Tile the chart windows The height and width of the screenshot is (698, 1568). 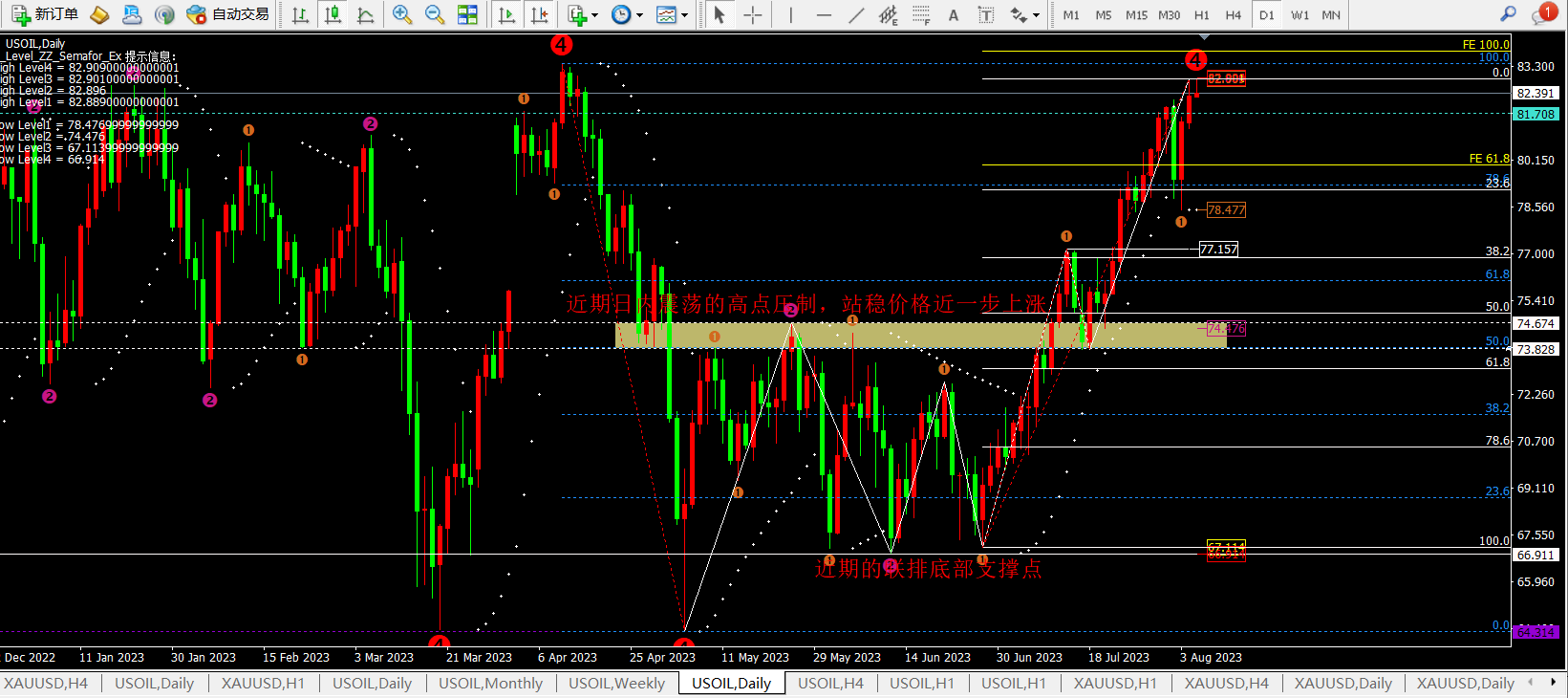click(x=467, y=14)
